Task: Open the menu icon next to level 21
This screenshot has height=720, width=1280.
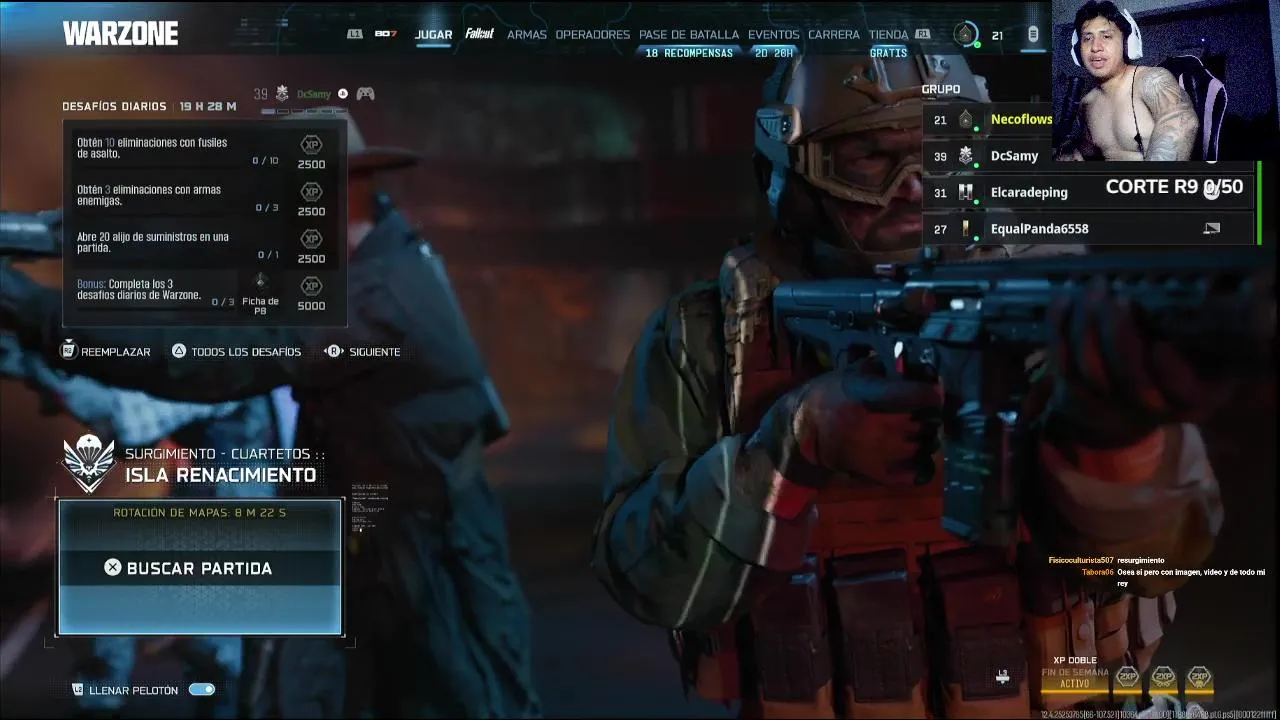Action: (x=1033, y=35)
